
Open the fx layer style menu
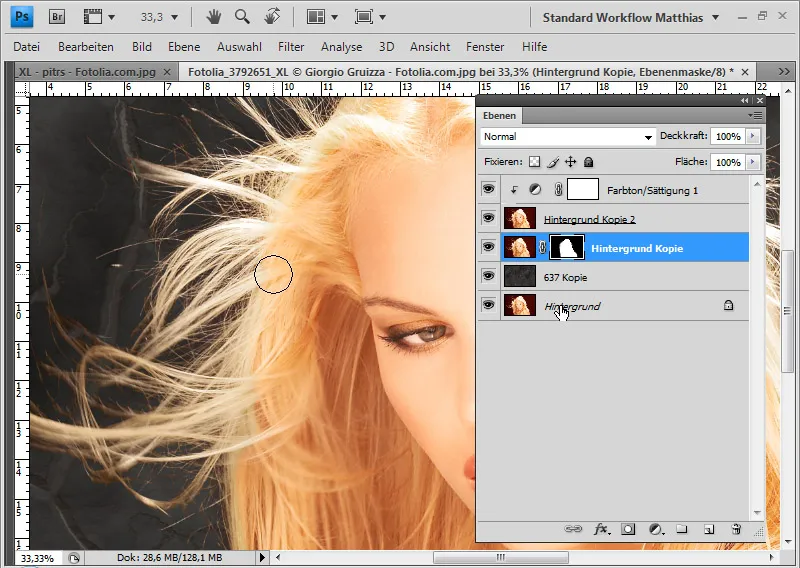tap(602, 529)
